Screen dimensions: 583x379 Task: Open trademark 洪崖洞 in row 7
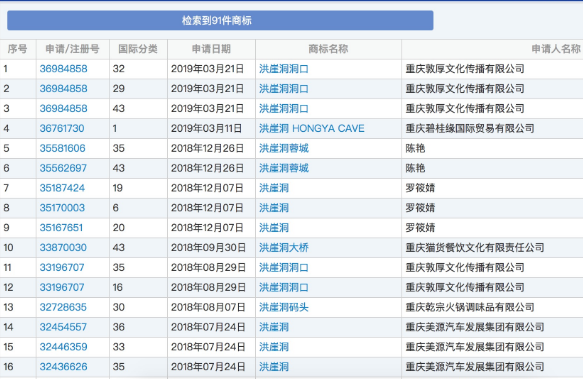click(274, 188)
